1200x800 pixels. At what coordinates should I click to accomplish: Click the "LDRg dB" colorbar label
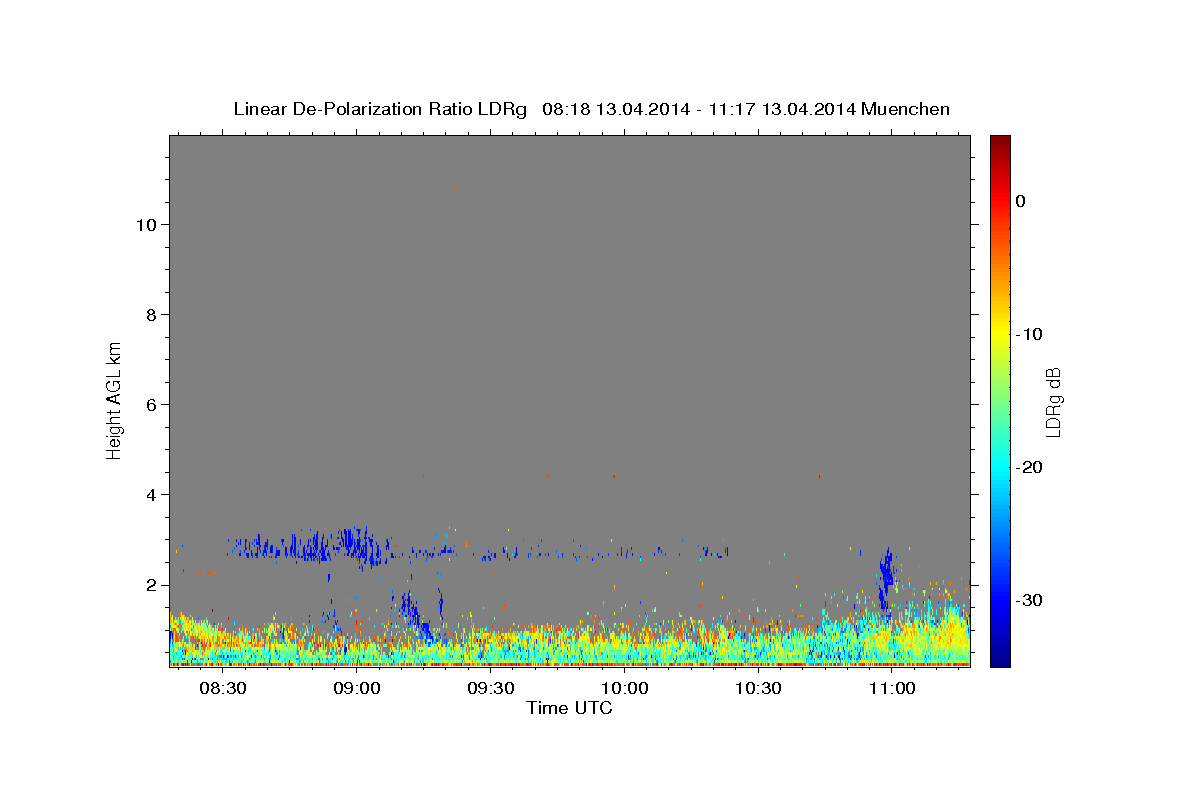coord(1052,401)
